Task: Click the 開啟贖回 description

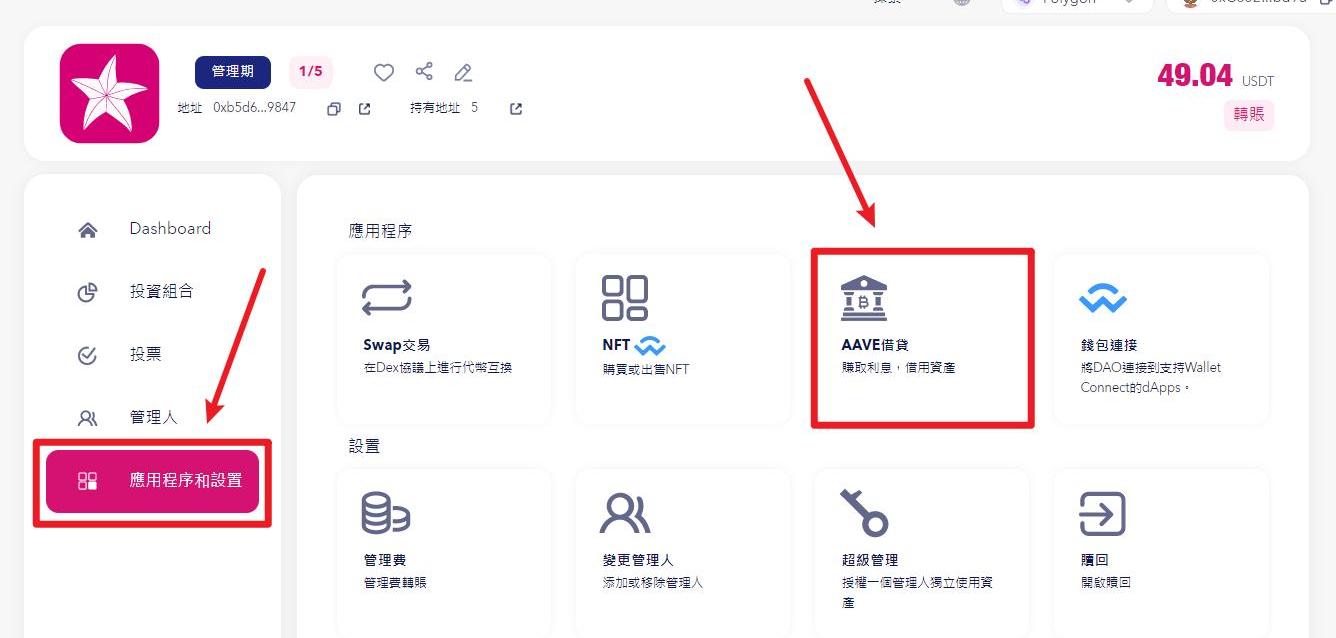Action: pyautogui.click(x=1105, y=582)
